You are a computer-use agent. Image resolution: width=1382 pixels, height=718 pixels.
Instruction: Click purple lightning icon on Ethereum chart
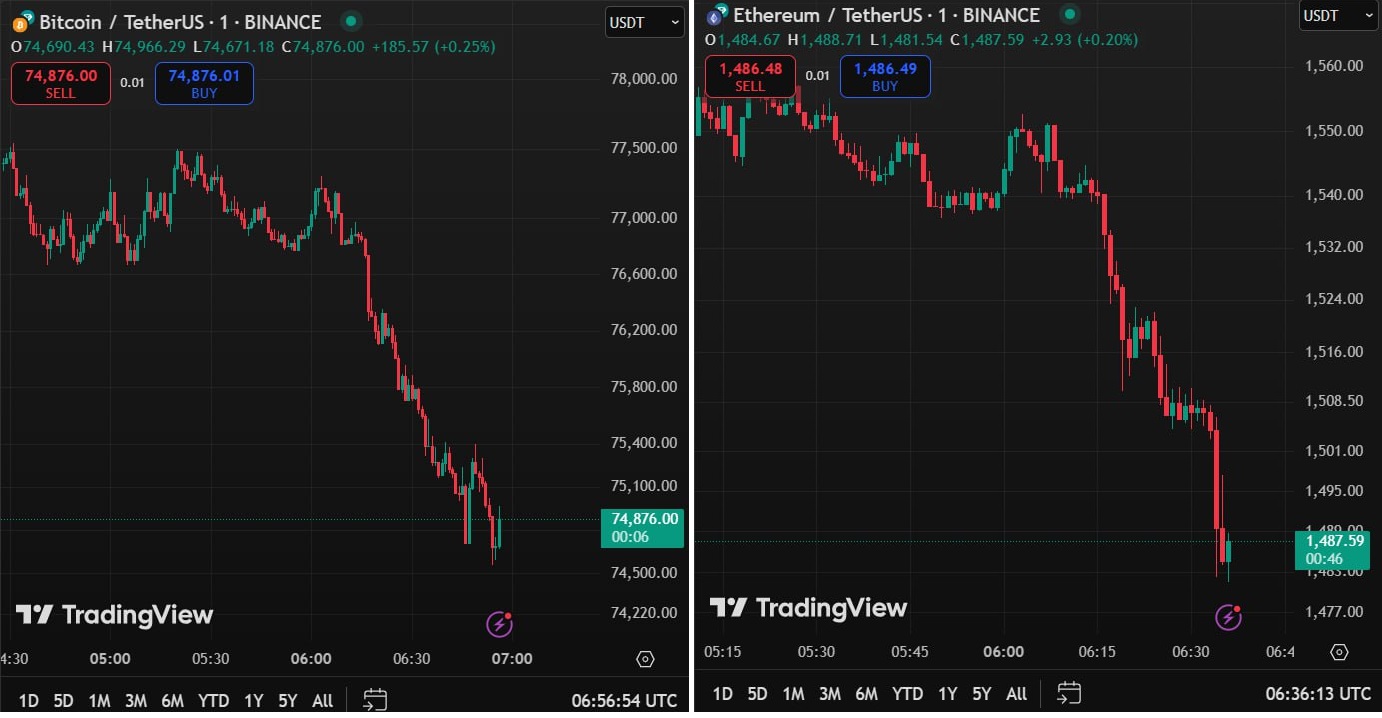pos(1229,617)
